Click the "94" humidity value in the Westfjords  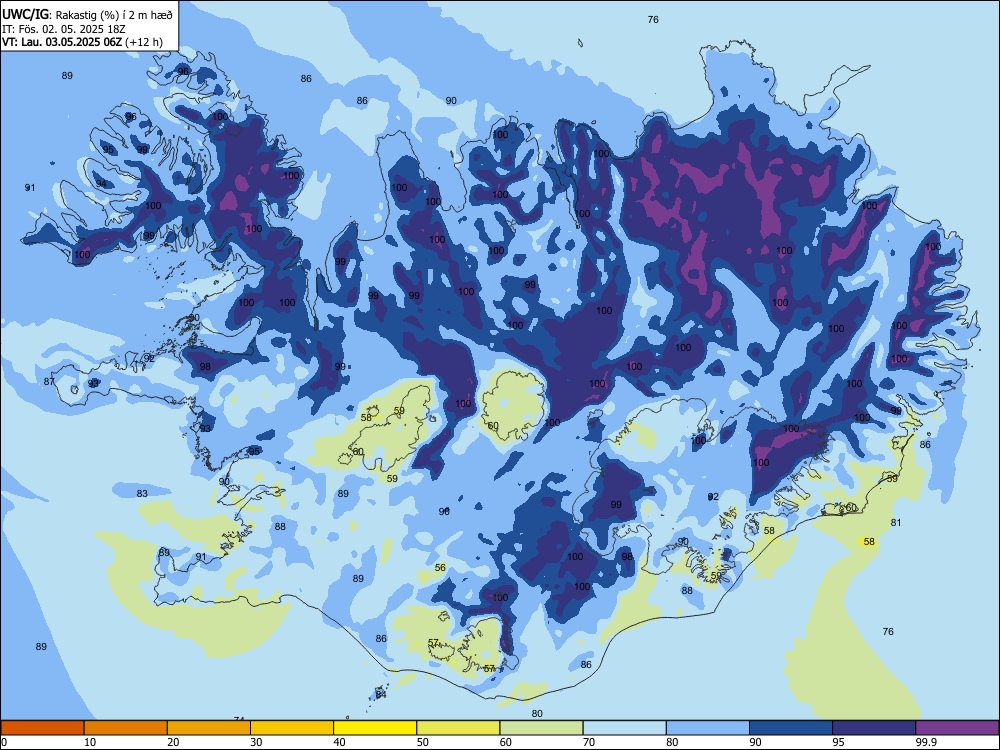click(x=101, y=184)
